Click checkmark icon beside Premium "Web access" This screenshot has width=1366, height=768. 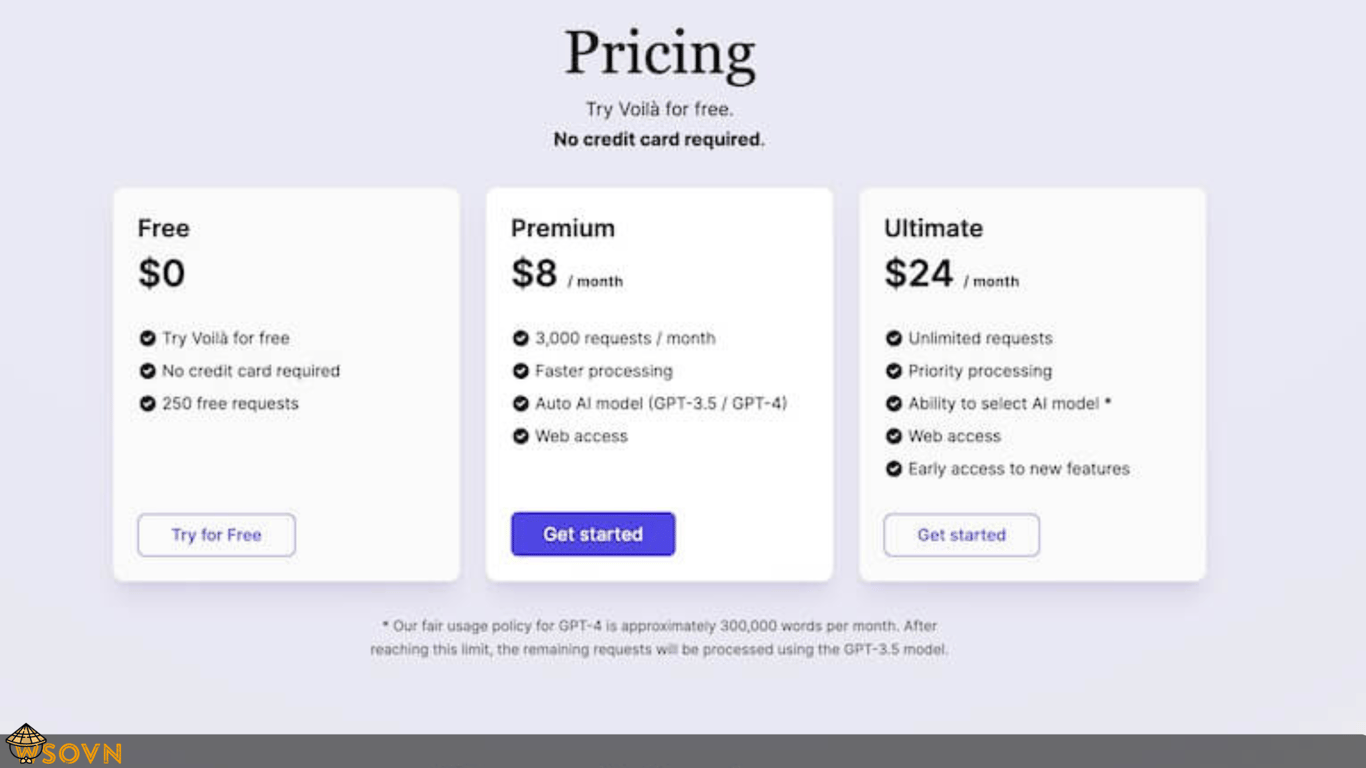coord(521,436)
